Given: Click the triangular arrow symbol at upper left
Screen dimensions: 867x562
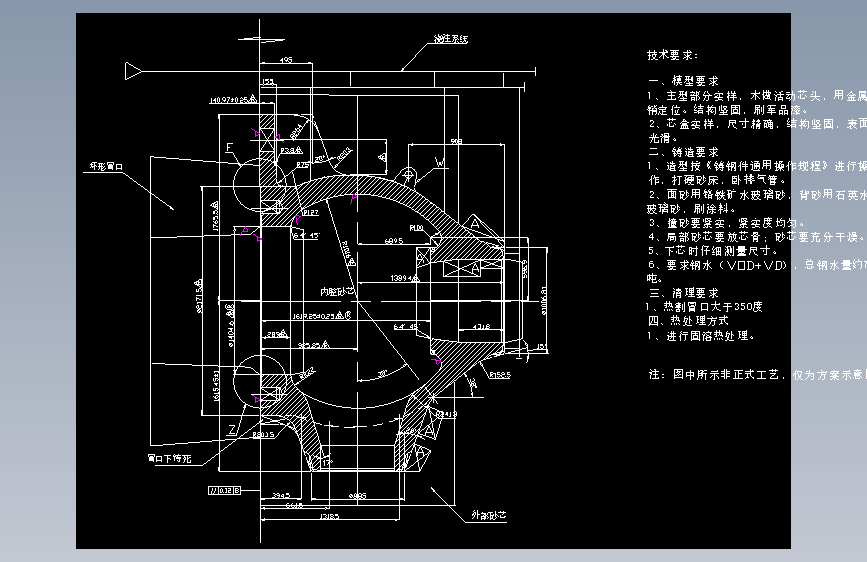Looking at the screenshot, I should click(x=133, y=71).
